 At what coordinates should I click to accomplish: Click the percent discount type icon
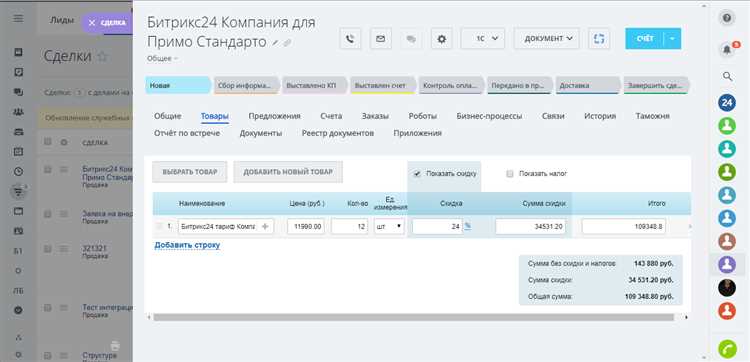pos(467,226)
